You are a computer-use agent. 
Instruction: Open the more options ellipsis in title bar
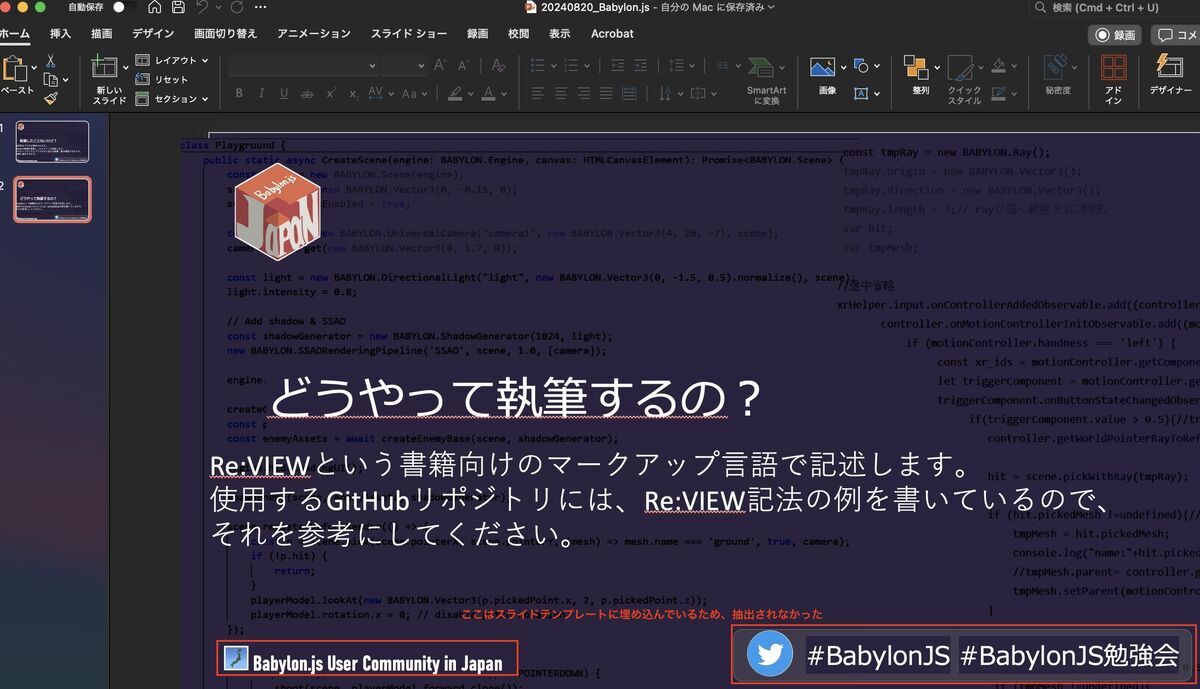(262, 7)
